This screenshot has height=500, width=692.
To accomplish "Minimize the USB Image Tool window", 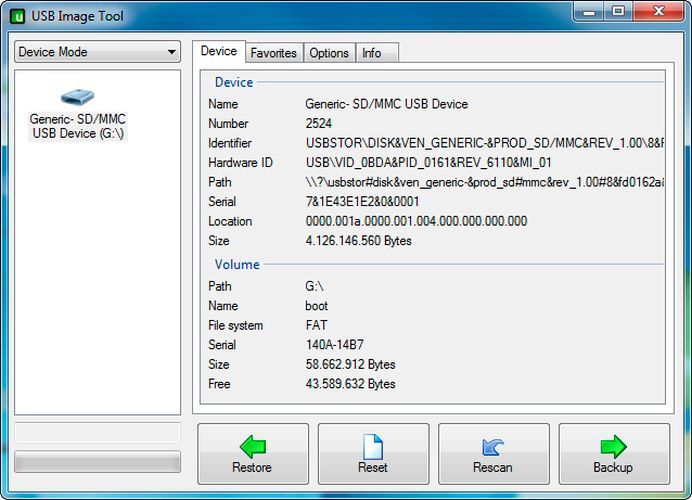I will pyautogui.click(x=589, y=11).
